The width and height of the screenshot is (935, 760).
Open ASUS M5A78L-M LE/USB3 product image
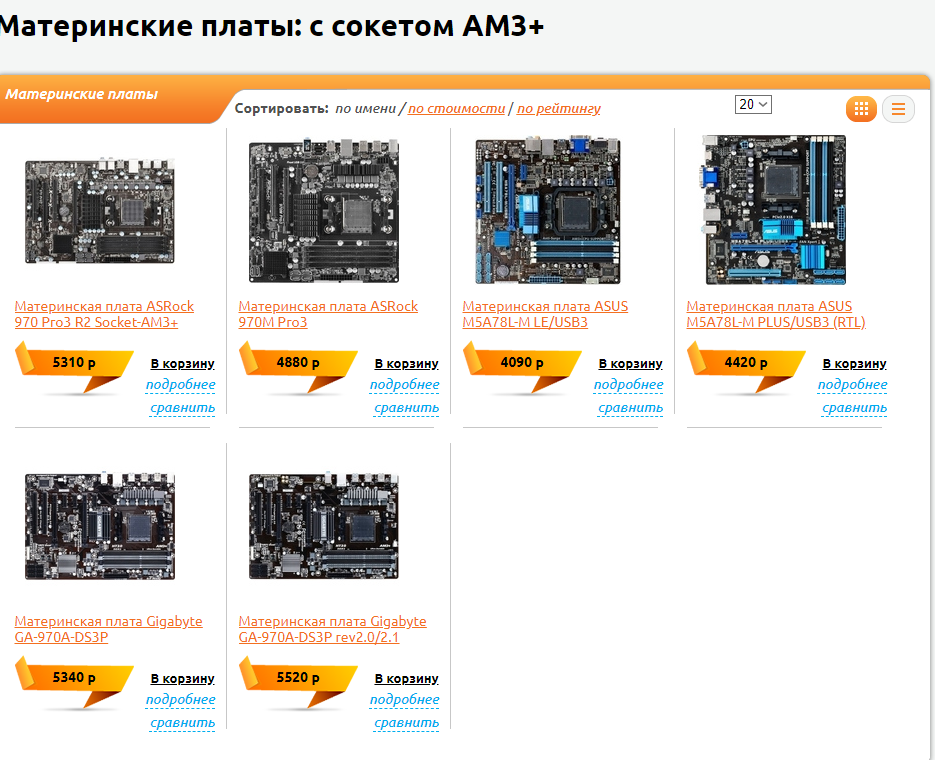pyautogui.click(x=547, y=210)
